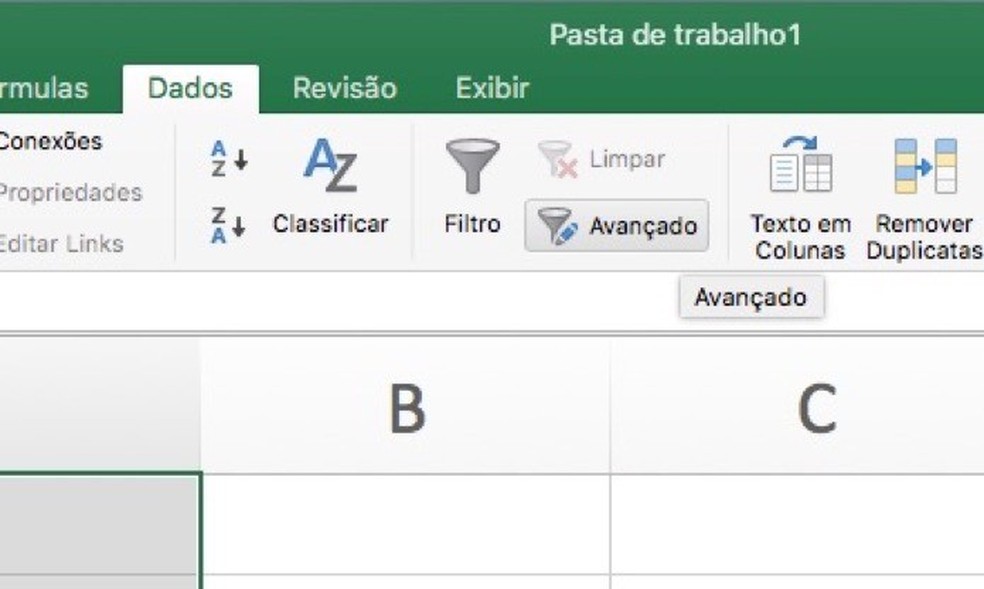The height and width of the screenshot is (589, 984).
Task: Click the sort Z to A descending icon
Action: (x=229, y=223)
